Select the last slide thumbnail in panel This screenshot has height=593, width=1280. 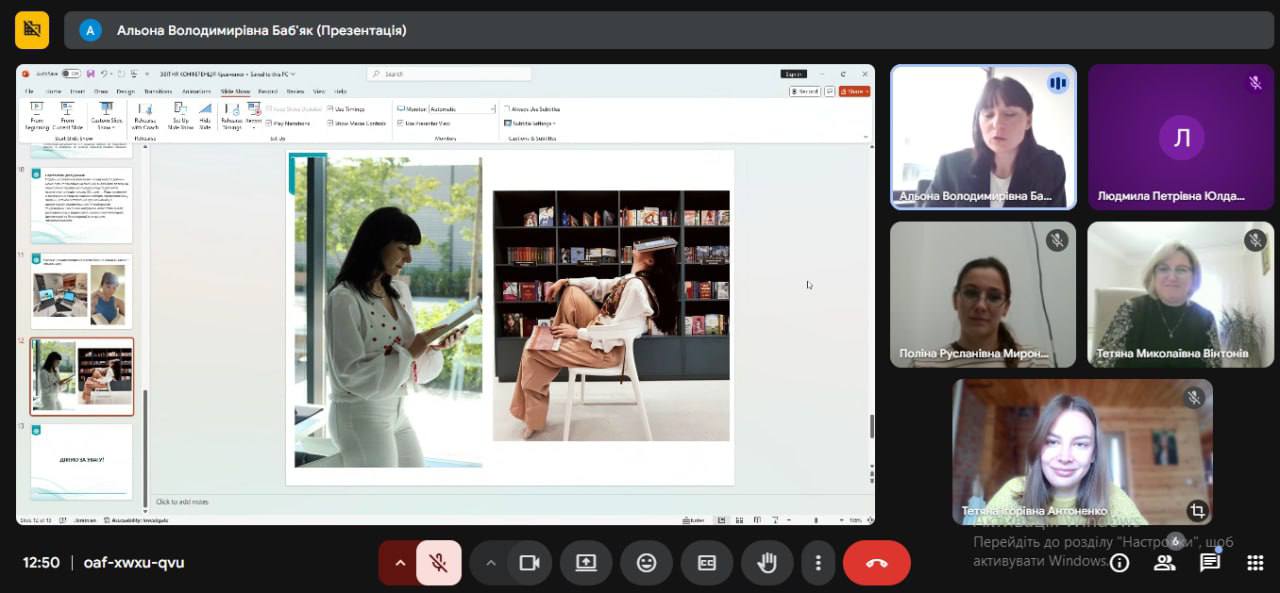click(x=82, y=460)
